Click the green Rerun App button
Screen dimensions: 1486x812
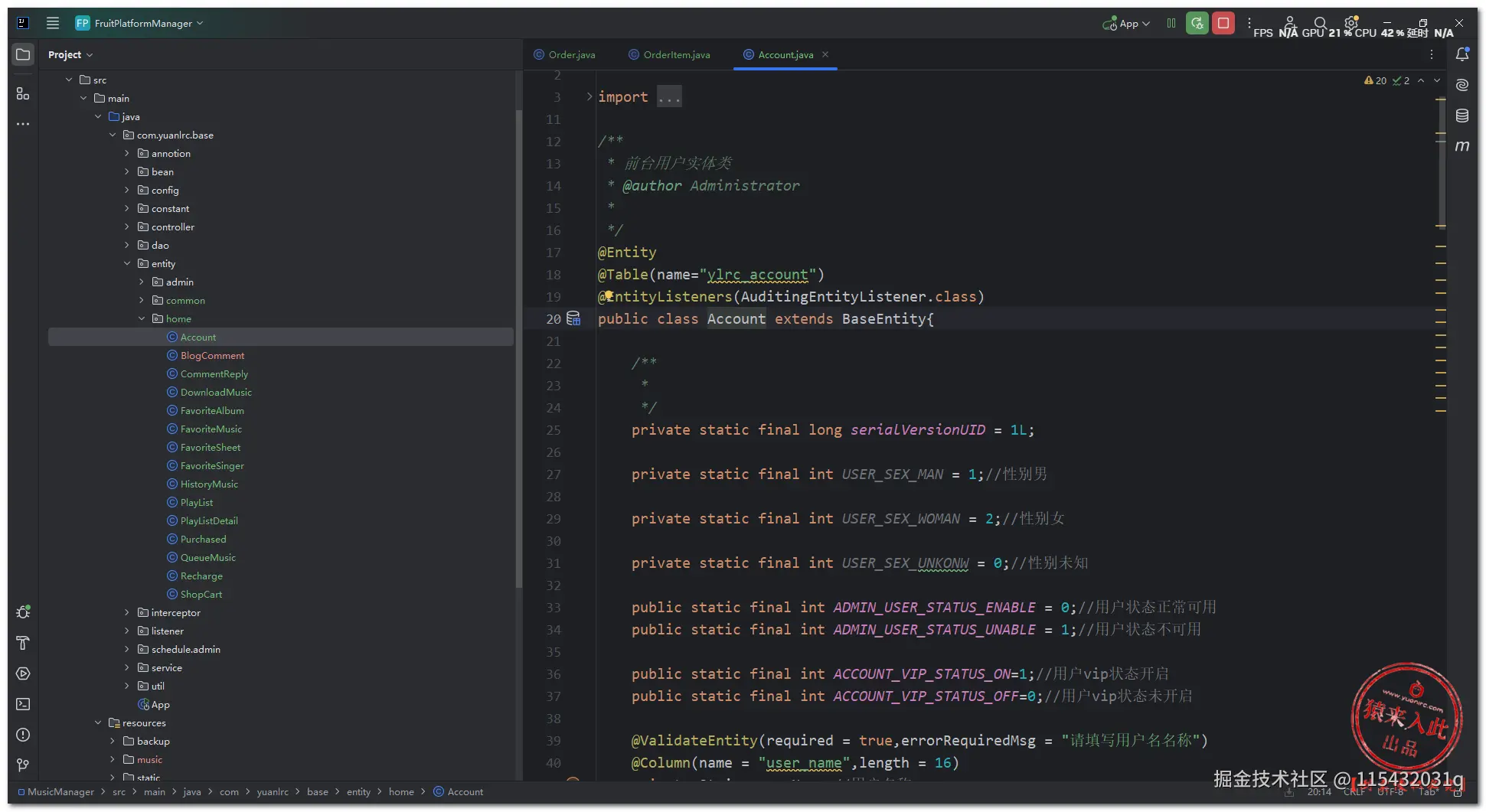[x=1197, y=23]
